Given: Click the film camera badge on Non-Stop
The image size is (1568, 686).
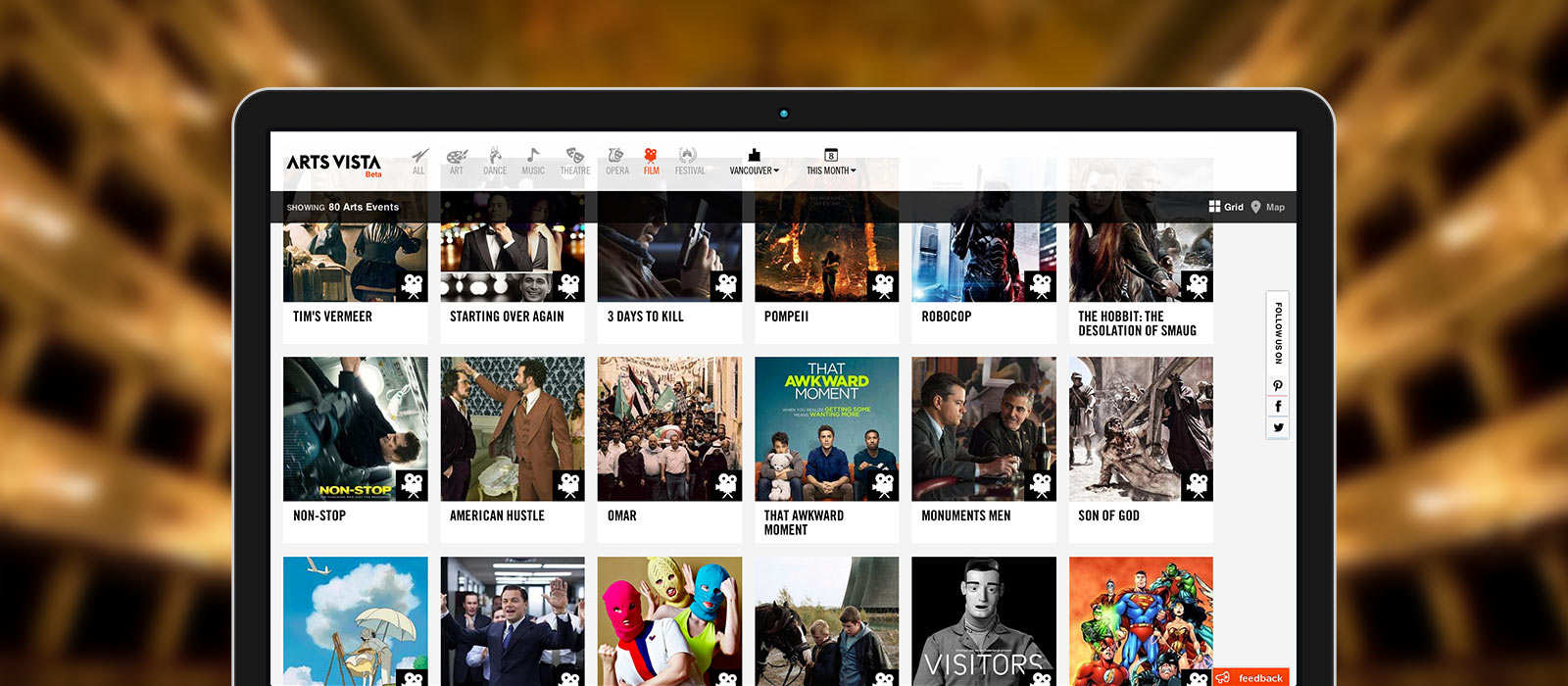Looking at the screenshot, I should (413, 485).
